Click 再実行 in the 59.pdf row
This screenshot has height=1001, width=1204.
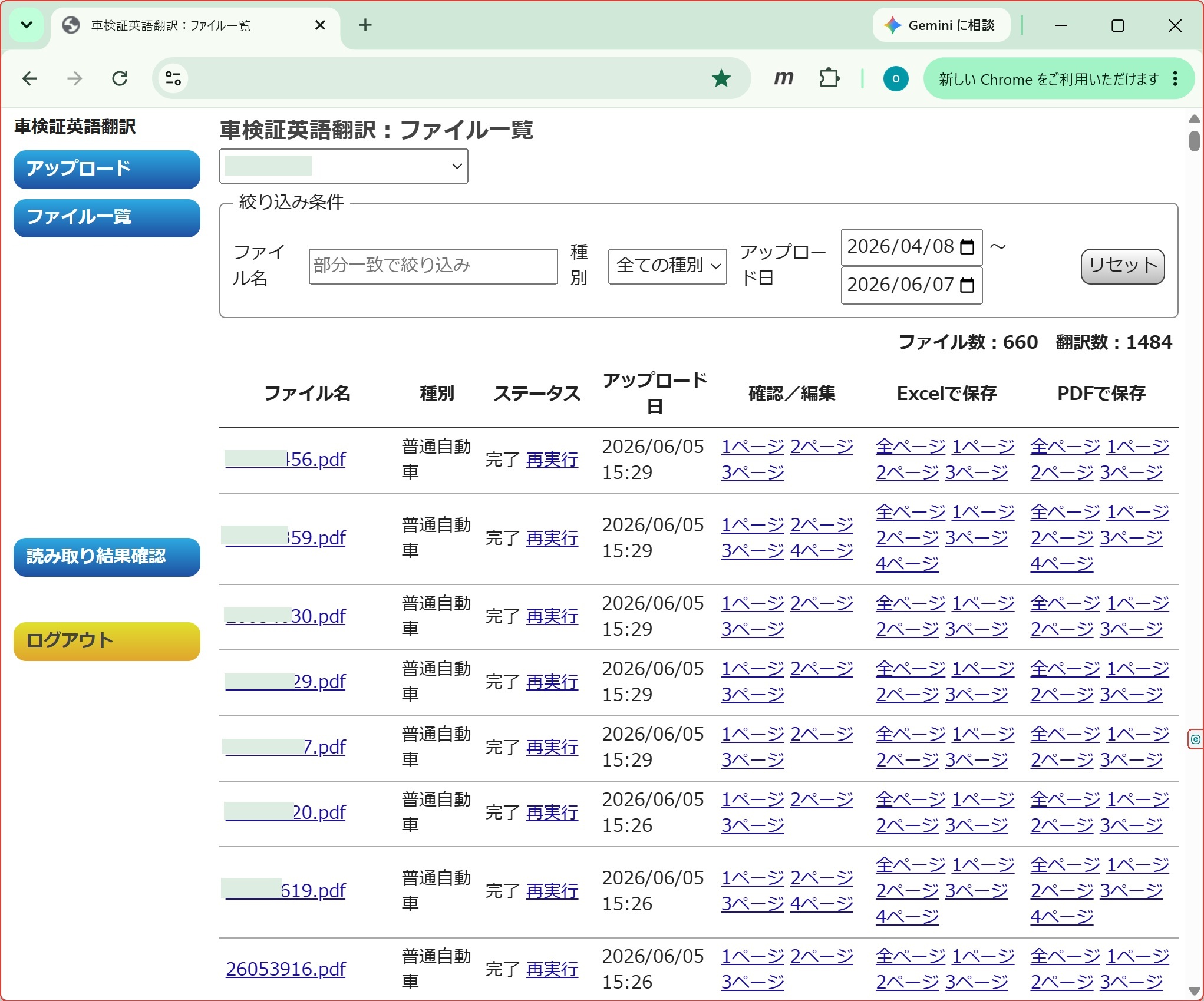(552, 538)
